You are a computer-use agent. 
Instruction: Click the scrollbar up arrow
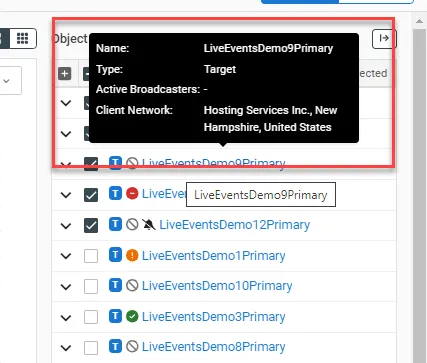419,21
